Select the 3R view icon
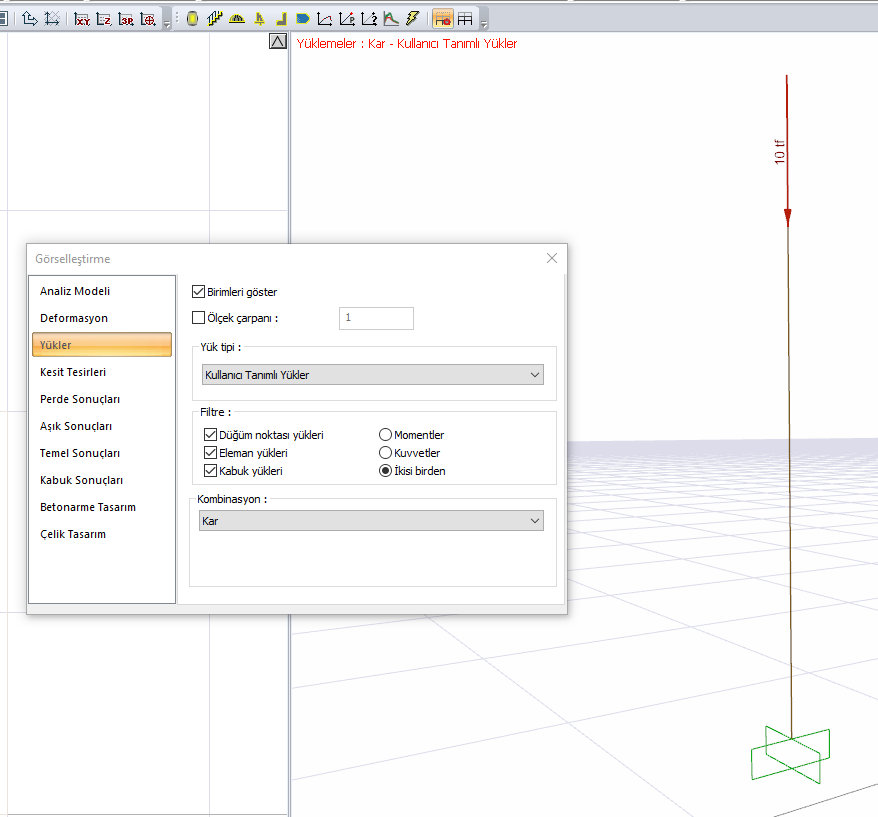The height and width of the screenshot is (817, 878). click(126, 20)
